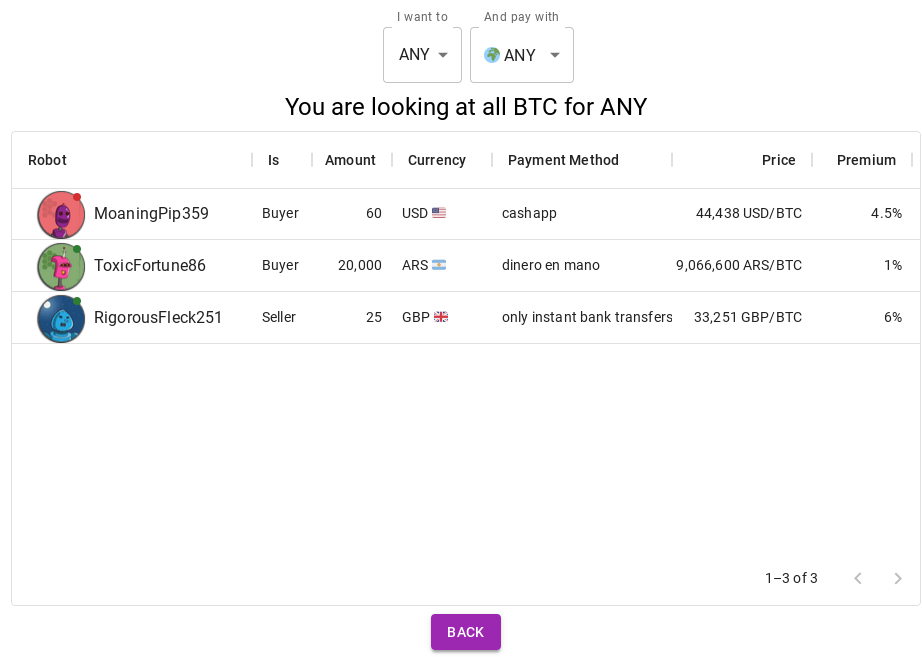The image size is (922, 657).
Task: Sort by the Amount column header
Action: [x=350, y=160]
